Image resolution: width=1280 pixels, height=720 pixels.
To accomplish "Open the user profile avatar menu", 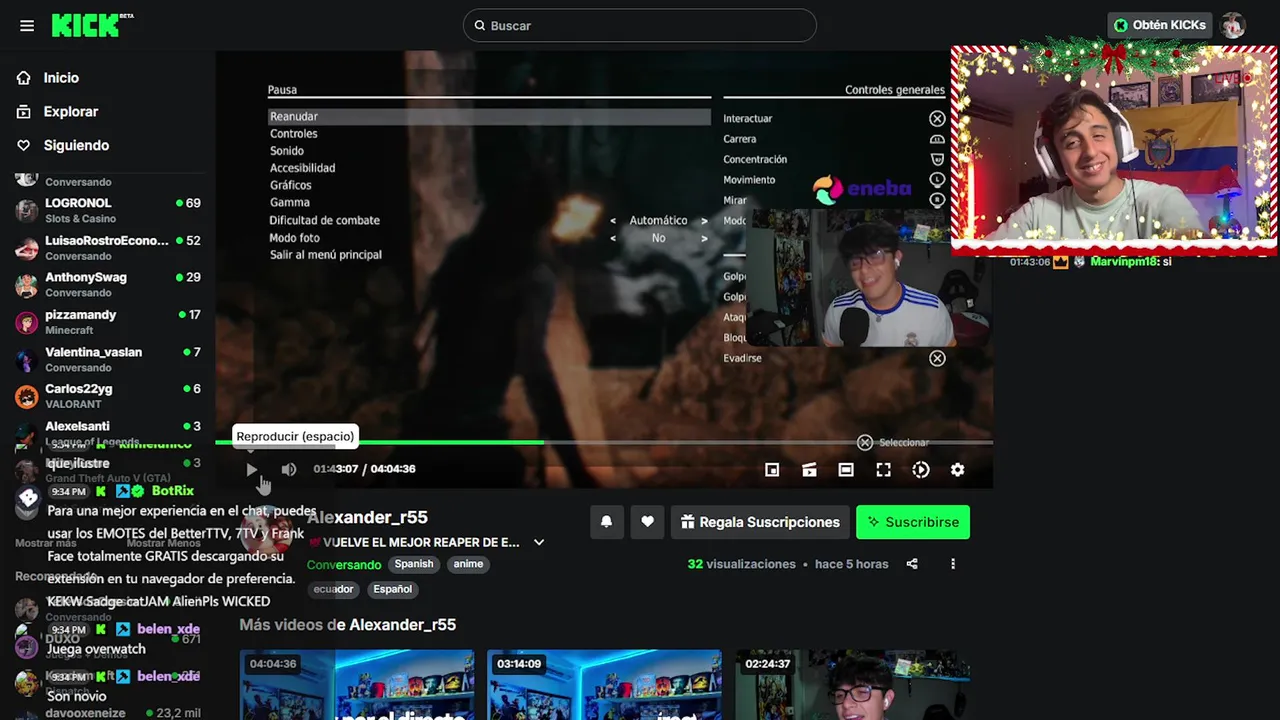I will (1233, 25).
